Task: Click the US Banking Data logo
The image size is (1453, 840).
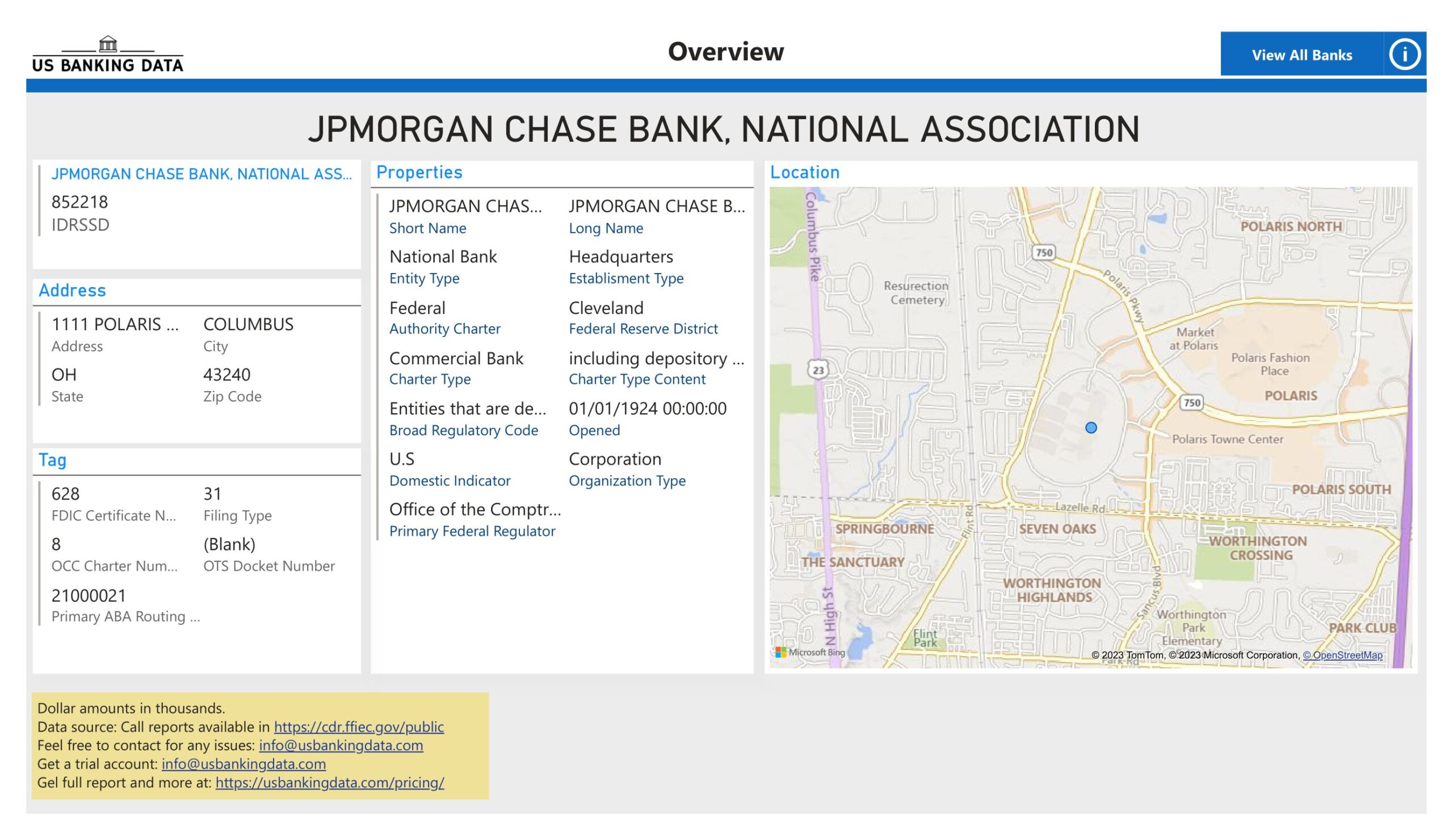Action: tap(108, 54)
